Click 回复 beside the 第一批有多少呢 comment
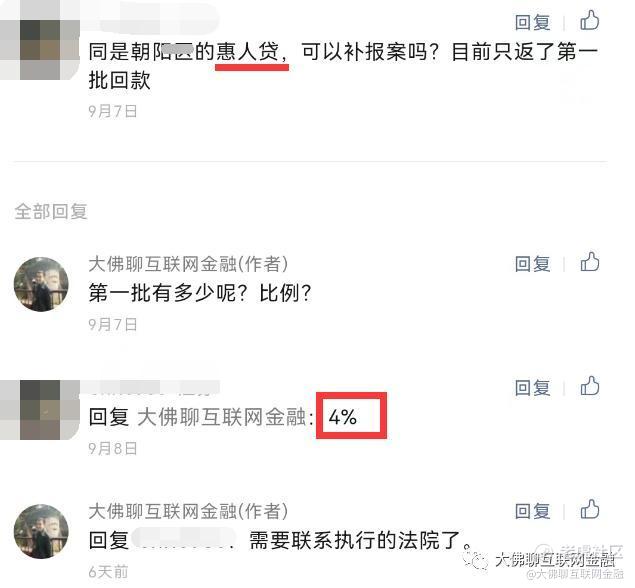 (532, 264)
